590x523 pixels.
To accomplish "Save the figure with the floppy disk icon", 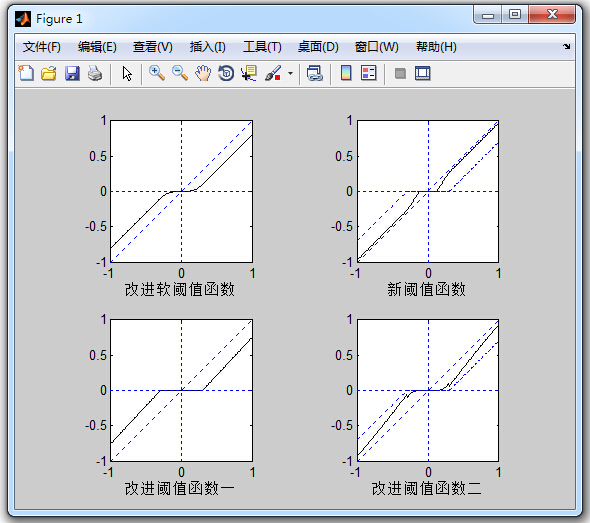I will [x=72, y=73].
